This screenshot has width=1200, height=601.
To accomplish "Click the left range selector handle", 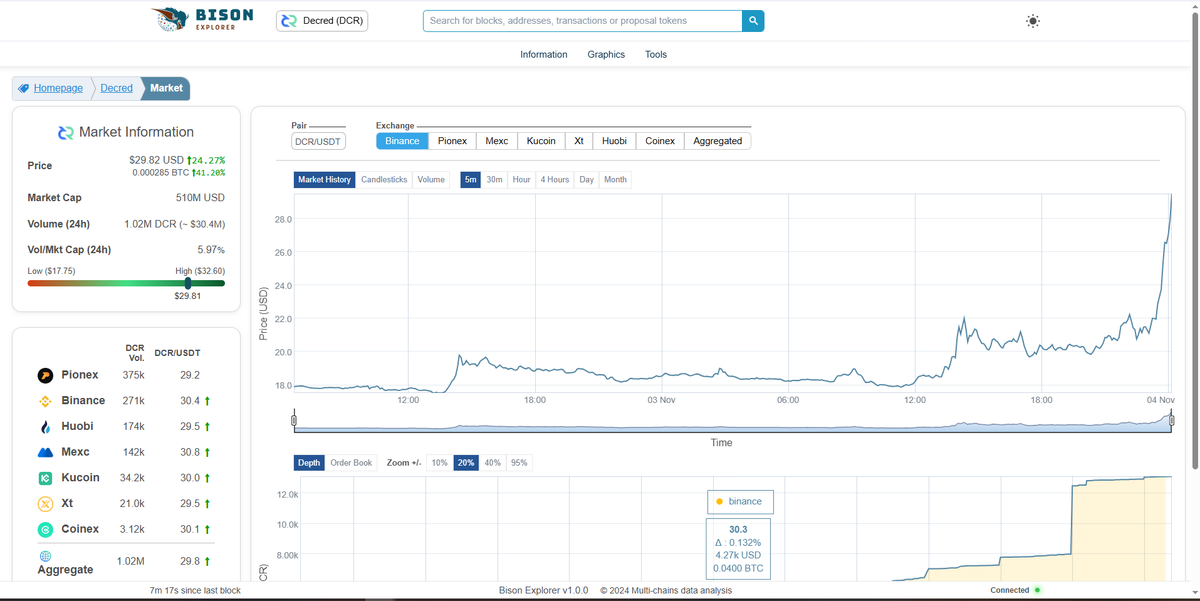I will [x=294, y=421].
